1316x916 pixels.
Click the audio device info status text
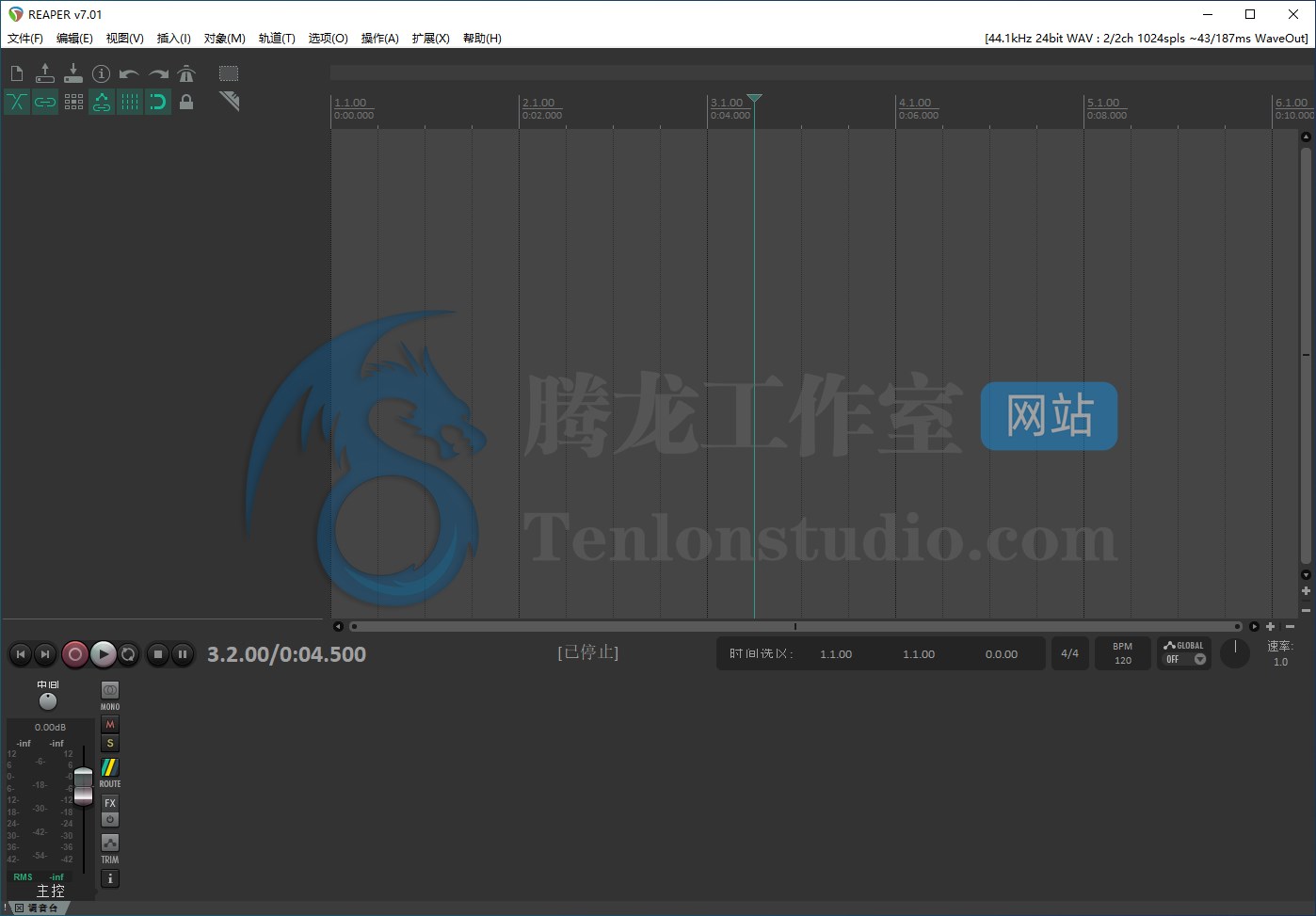(x=1146, y=39)
